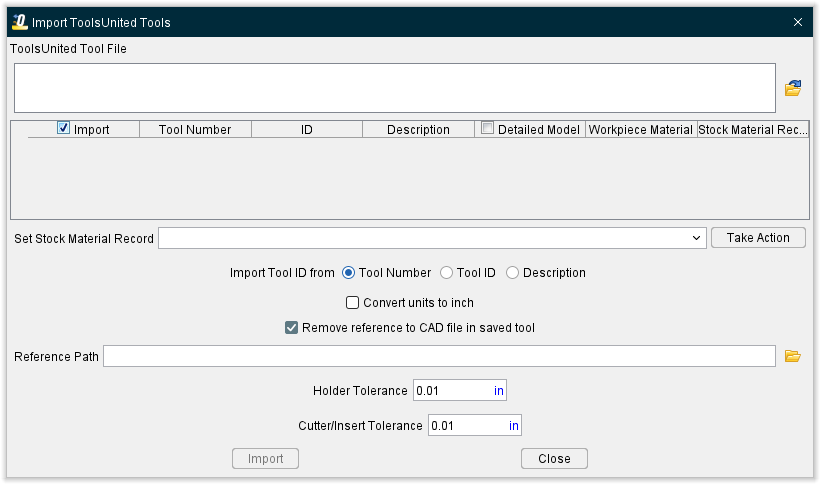Select the Description radio button
The height and width of the screenshot is (484, 820).
(x=512, y=273)
